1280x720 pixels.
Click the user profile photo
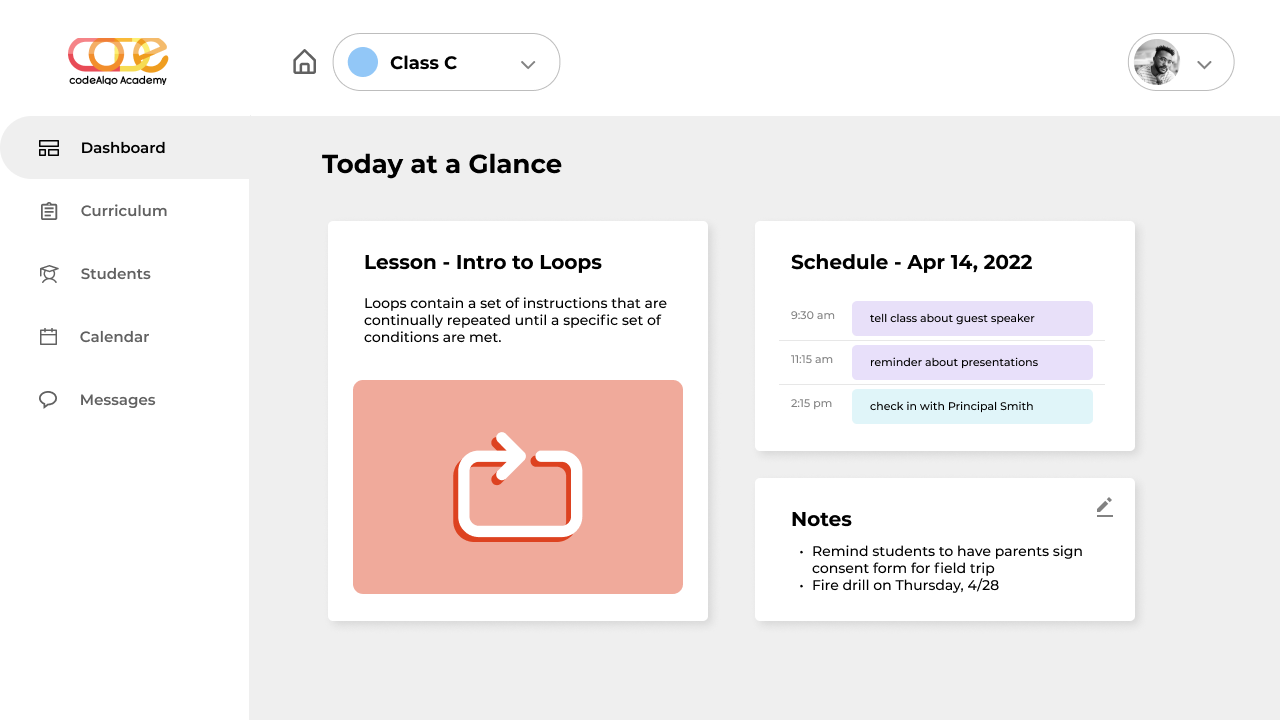point(1157,62)
